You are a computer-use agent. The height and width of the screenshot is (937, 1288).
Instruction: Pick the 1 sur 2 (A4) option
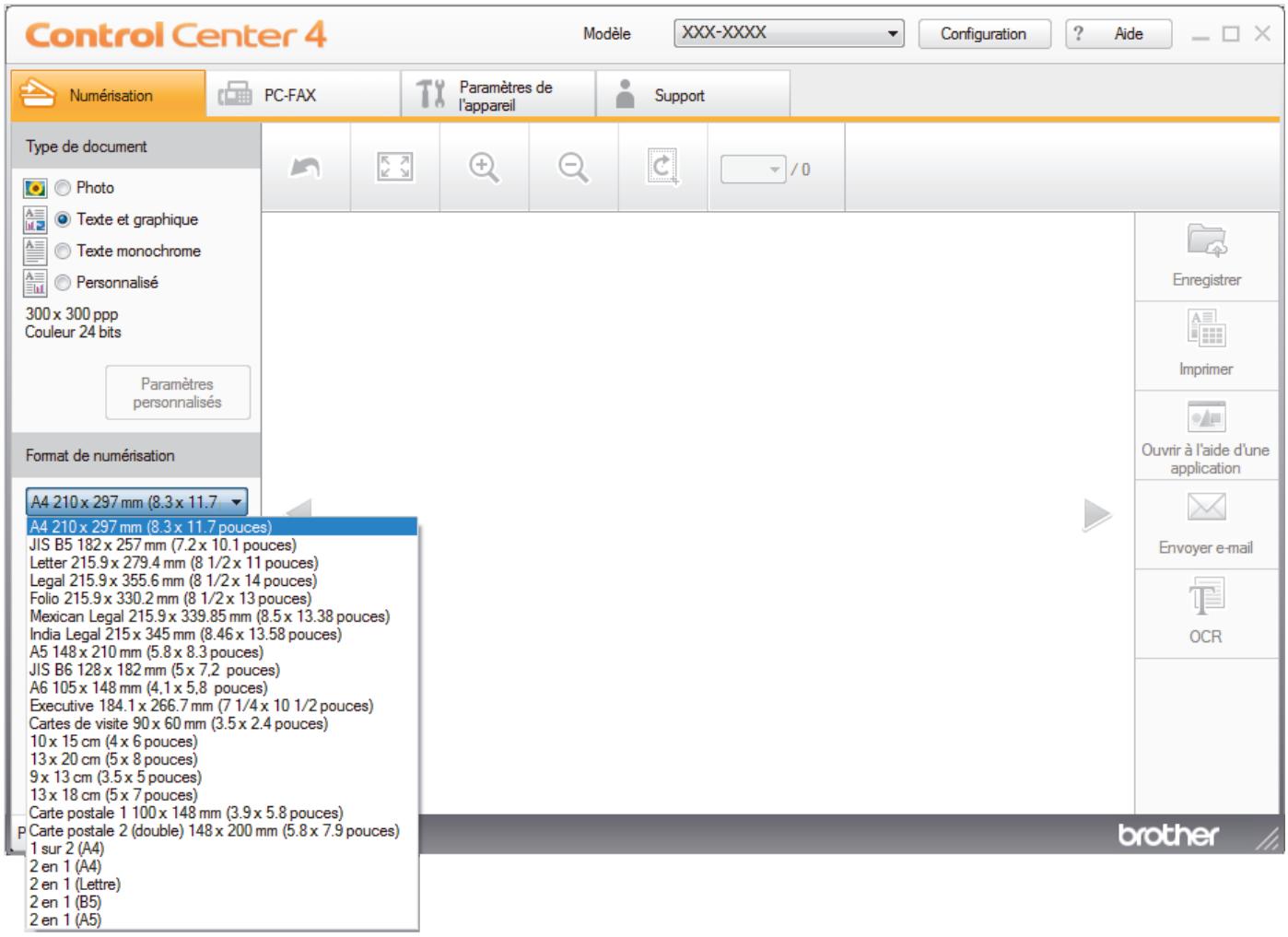[222, 849]
